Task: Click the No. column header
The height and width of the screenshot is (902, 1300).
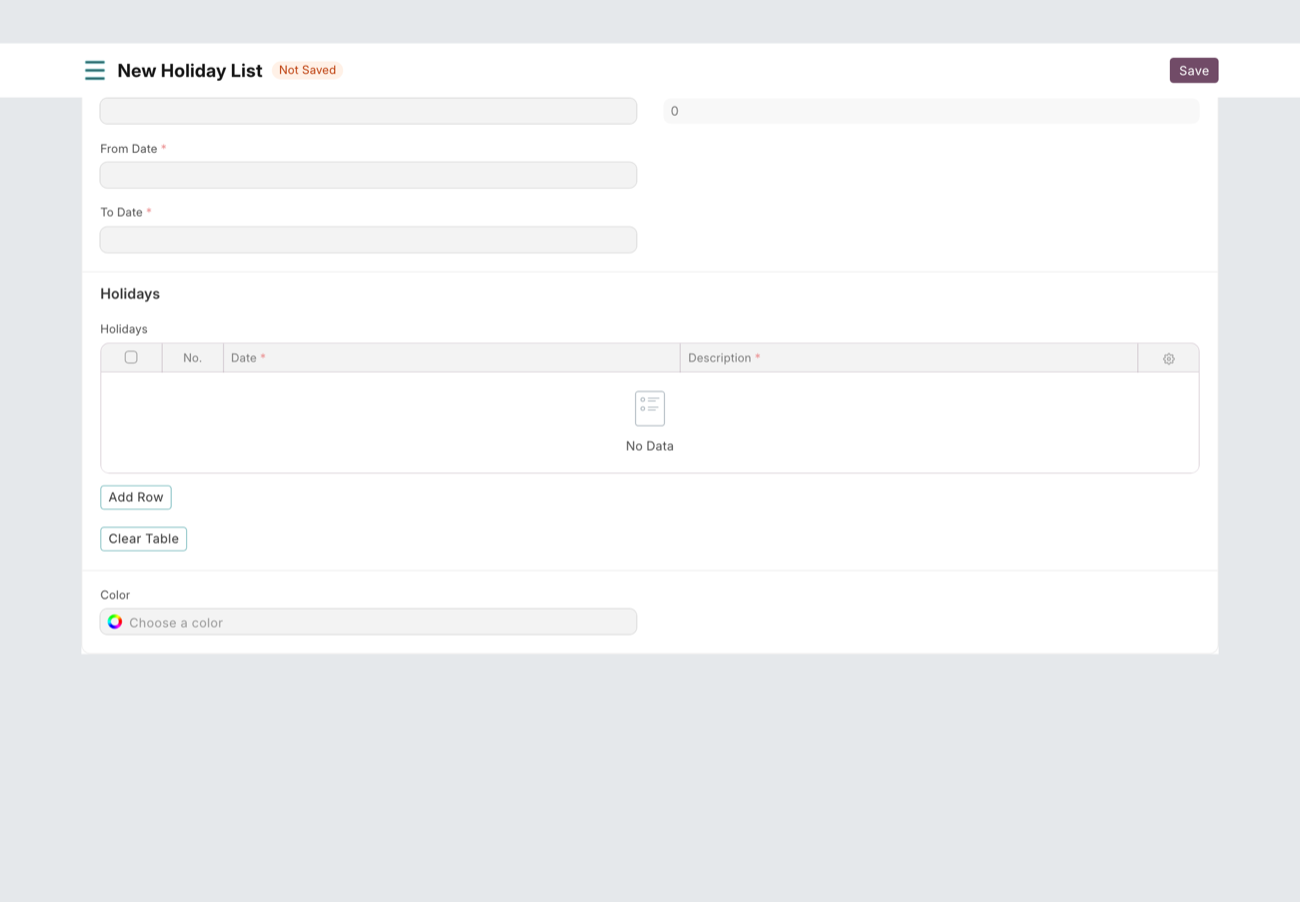Action: [x=193, y=358]
